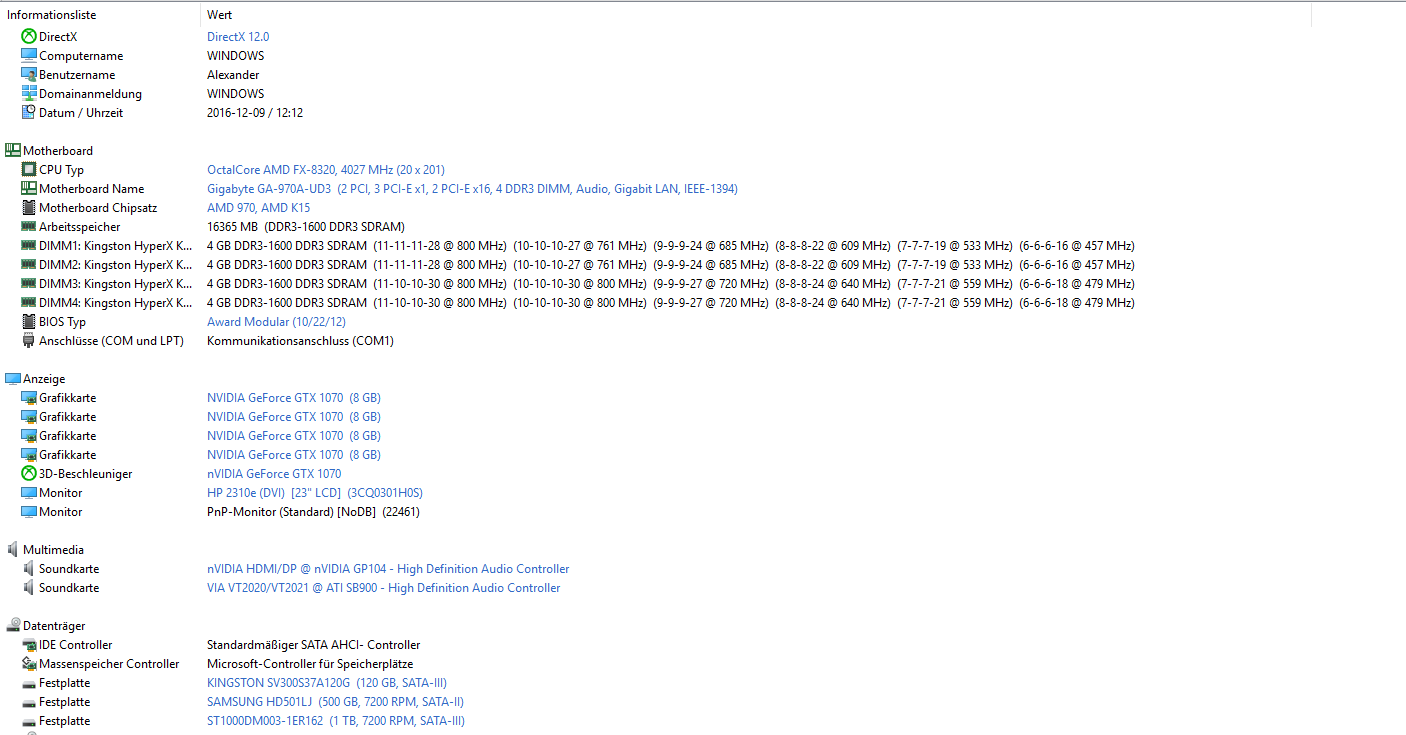Open the nVIDIA GeForce GTX 1070 3D-Beschleuniger link
Screen dimensions: 1406x735
click(x=274, y=474)
